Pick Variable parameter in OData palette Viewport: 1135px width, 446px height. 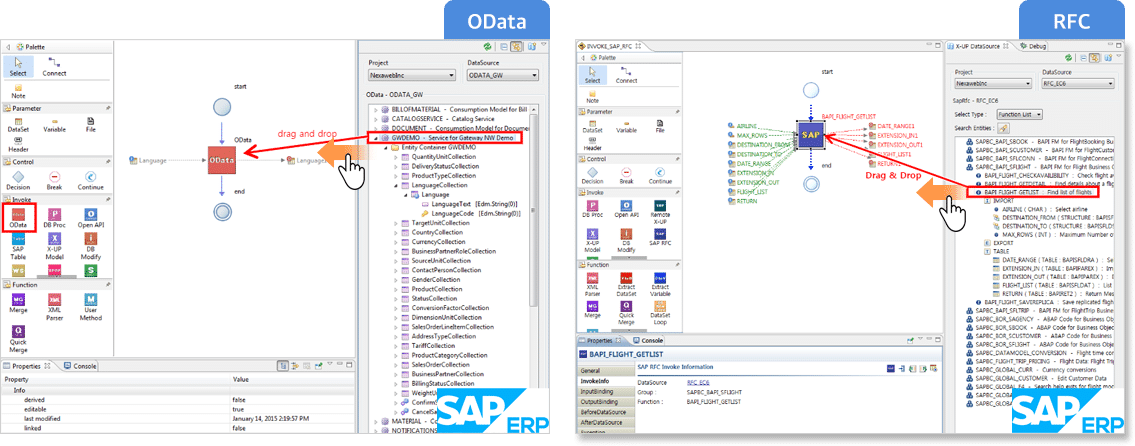tap(55, 125)
